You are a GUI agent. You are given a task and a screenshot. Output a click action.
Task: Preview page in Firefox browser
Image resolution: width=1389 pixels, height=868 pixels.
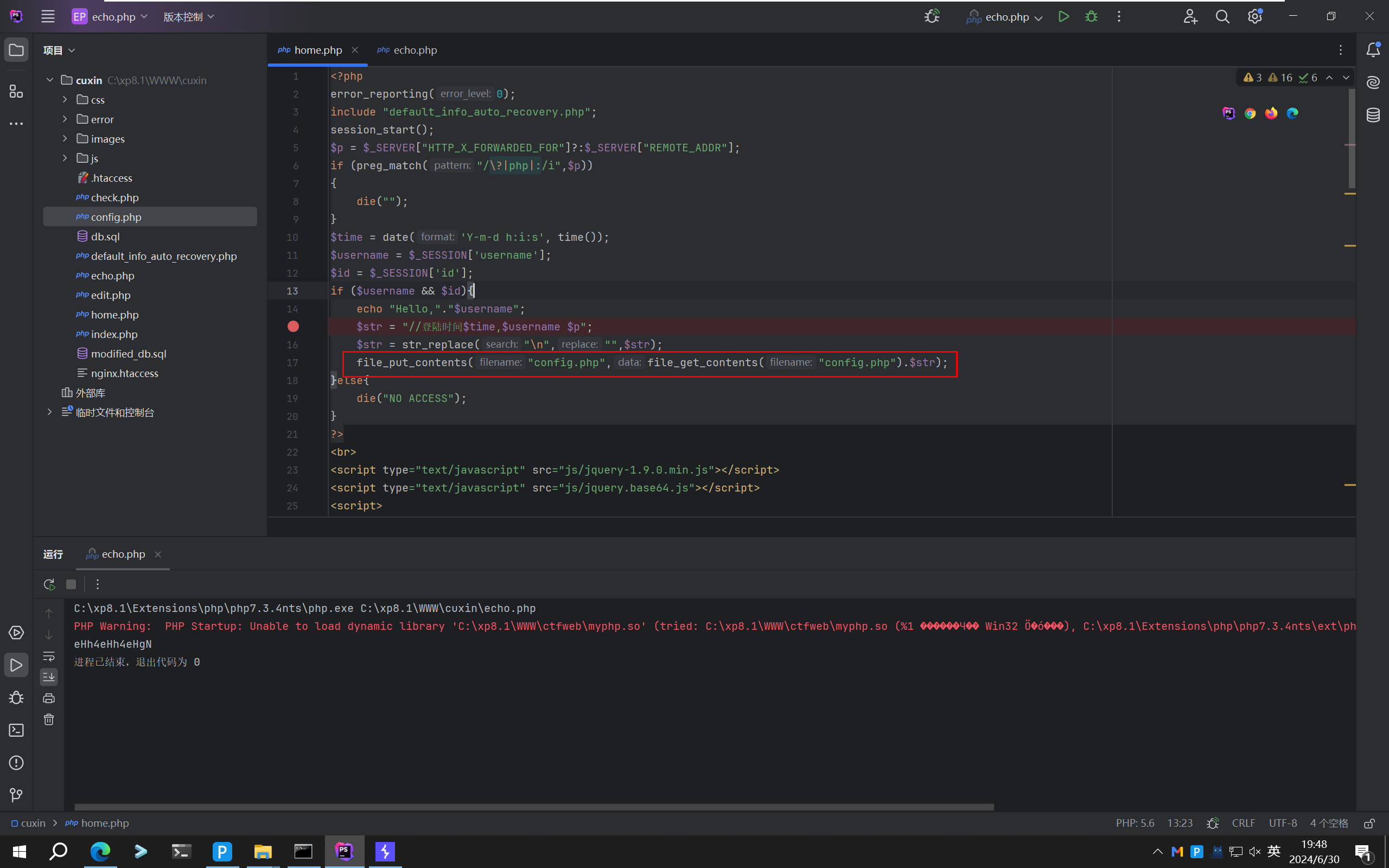pos(1271,114)
